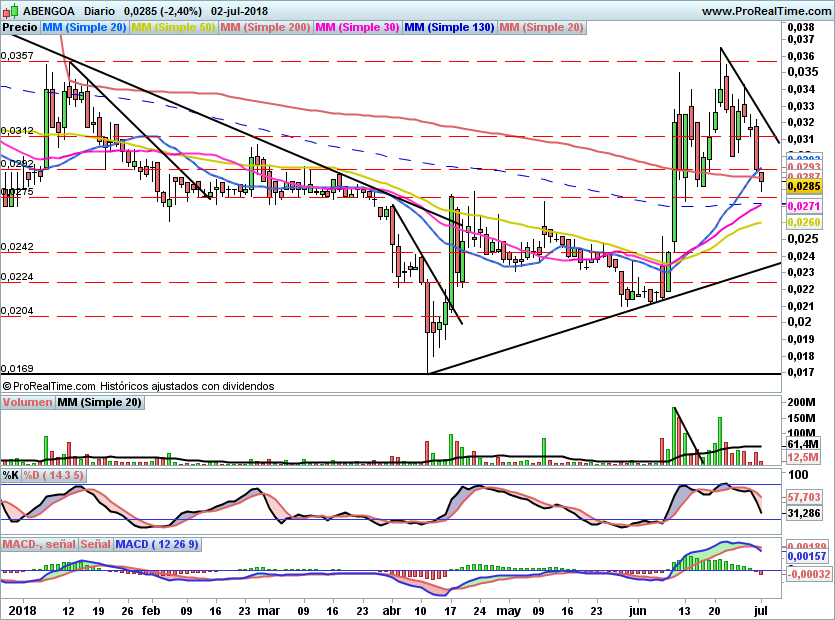
Task: Click the candlestick chart icon beside ABENGOA
Action: pos(9,10)
